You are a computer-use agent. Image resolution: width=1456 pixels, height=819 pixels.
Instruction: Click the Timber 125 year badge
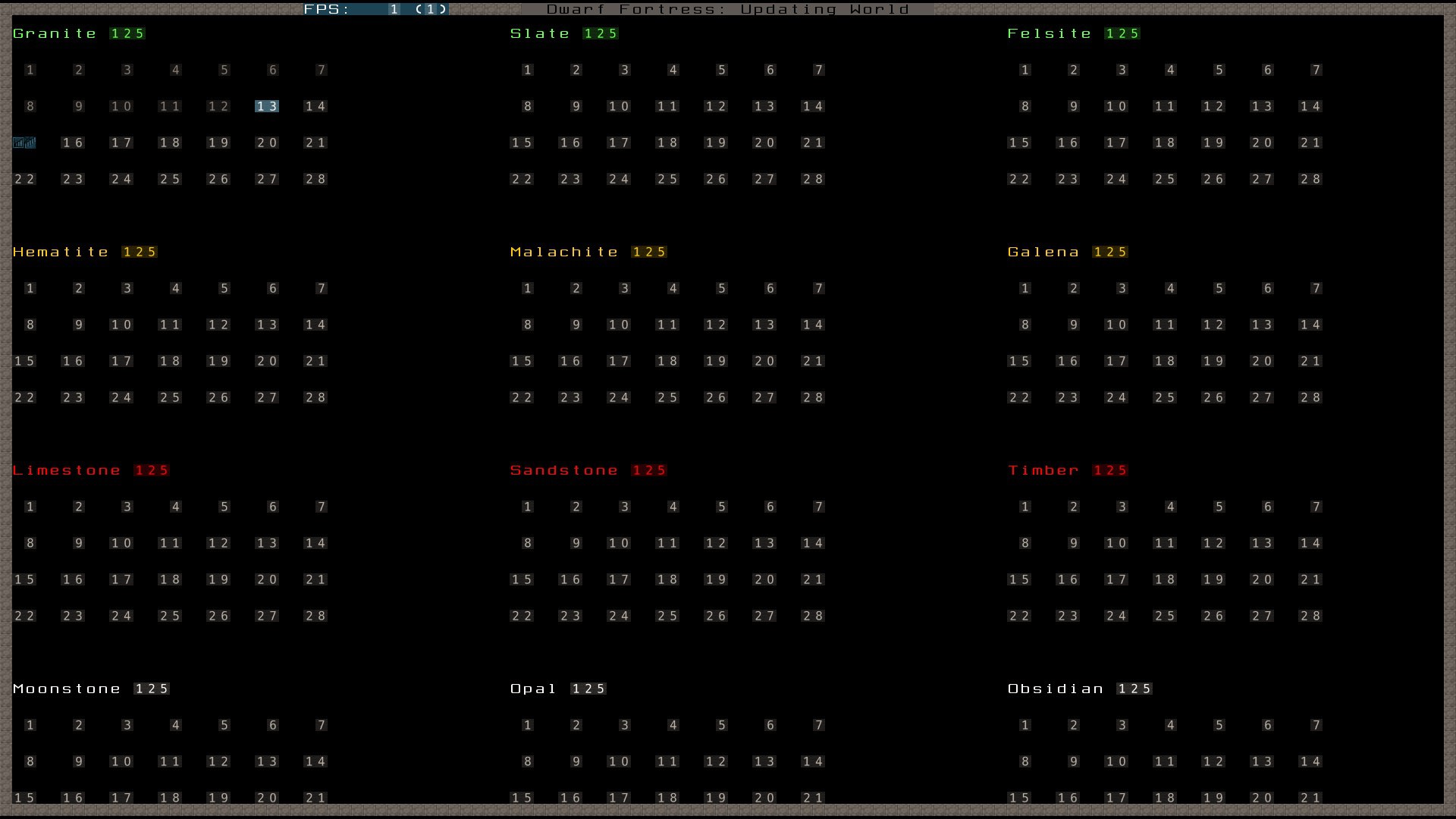(1110, 470)
